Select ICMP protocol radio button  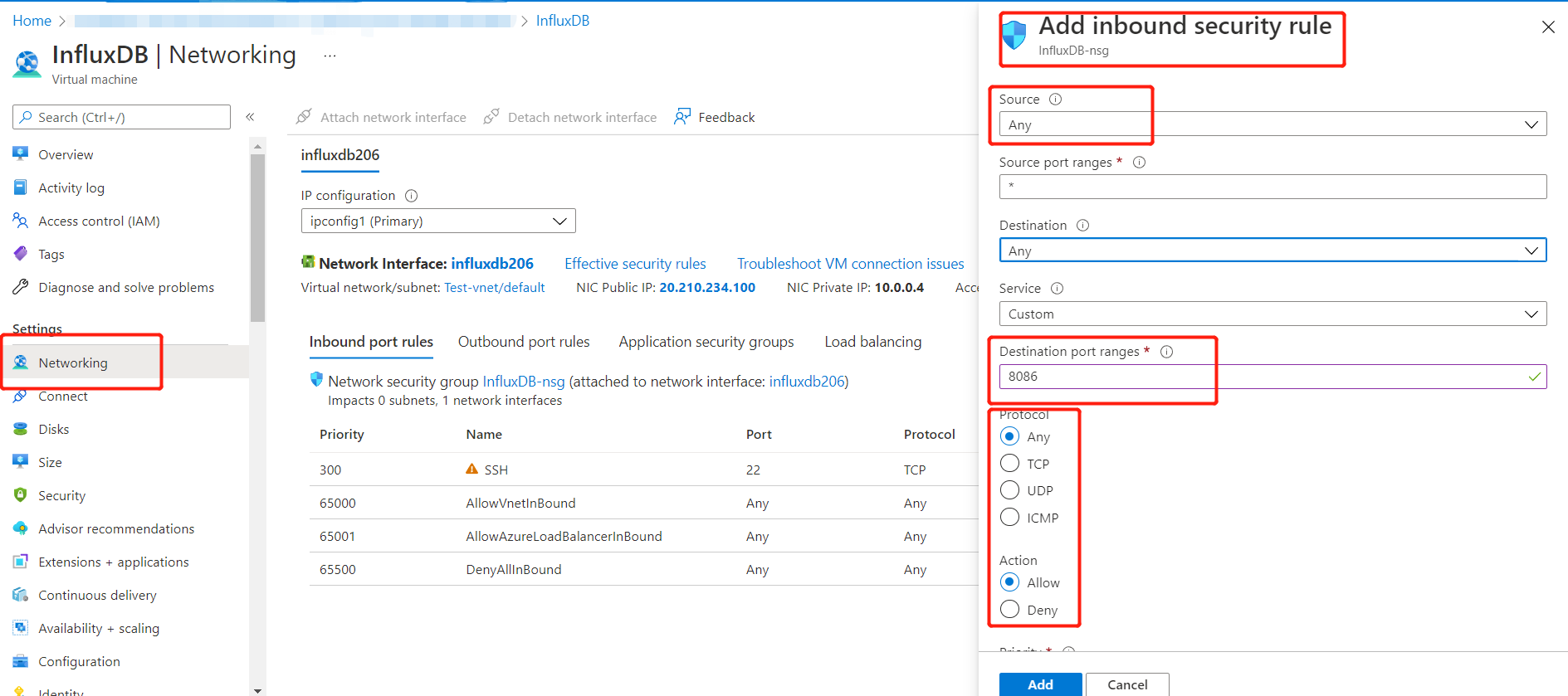pos(1009,518)
